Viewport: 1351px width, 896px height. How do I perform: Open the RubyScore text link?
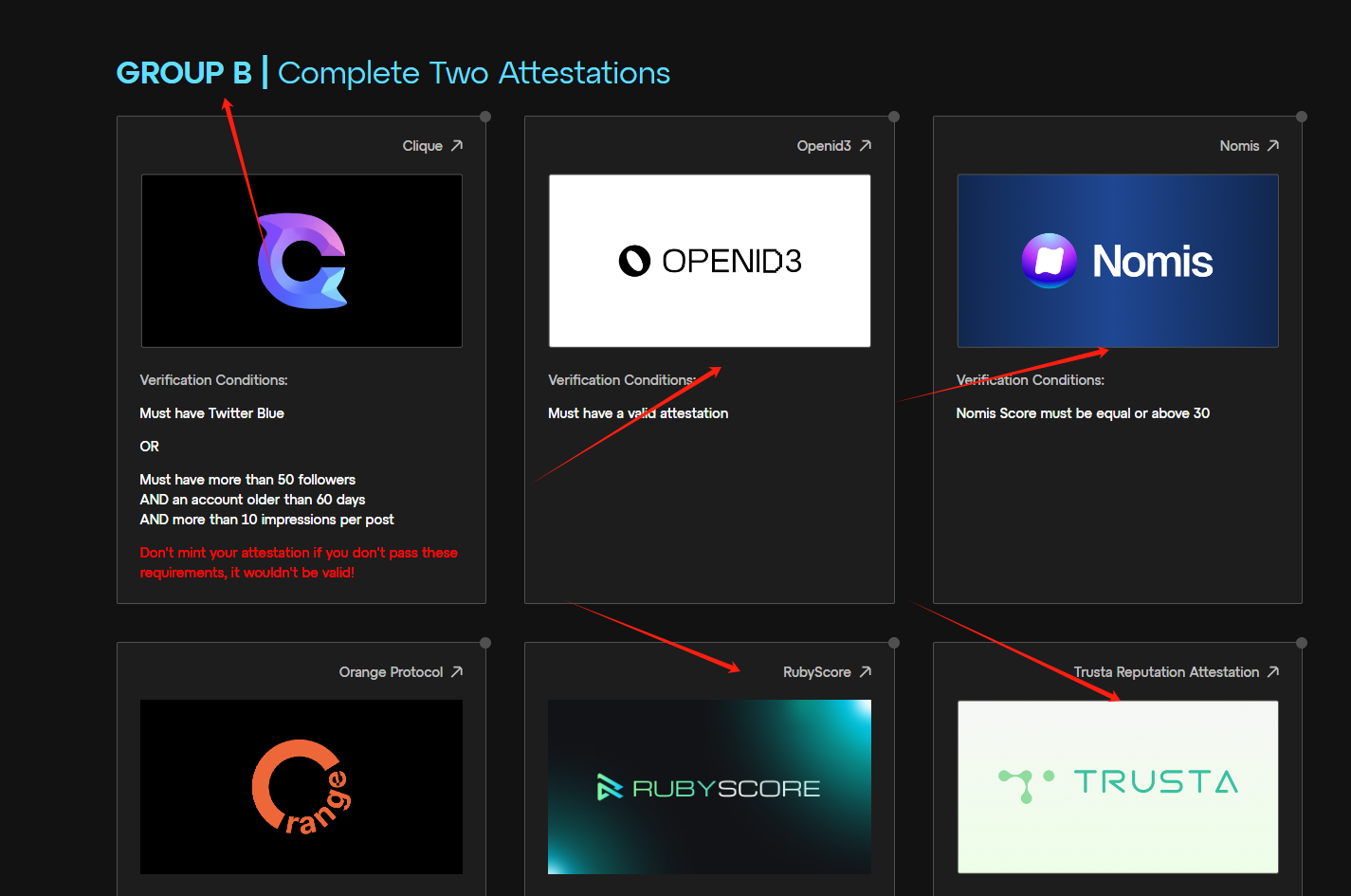tap(816, 672)
